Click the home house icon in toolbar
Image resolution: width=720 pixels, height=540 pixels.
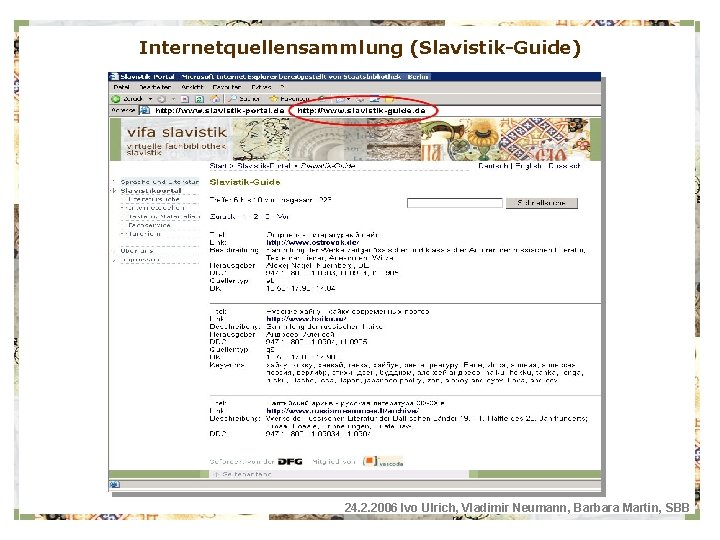pyautogui.click(x=215, y=99)
